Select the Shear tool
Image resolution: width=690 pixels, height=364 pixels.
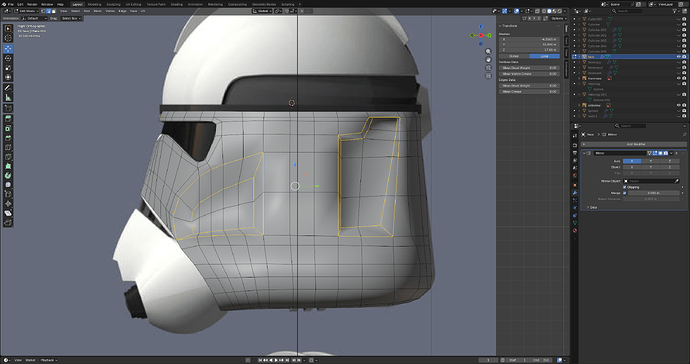tap(8, 213)
